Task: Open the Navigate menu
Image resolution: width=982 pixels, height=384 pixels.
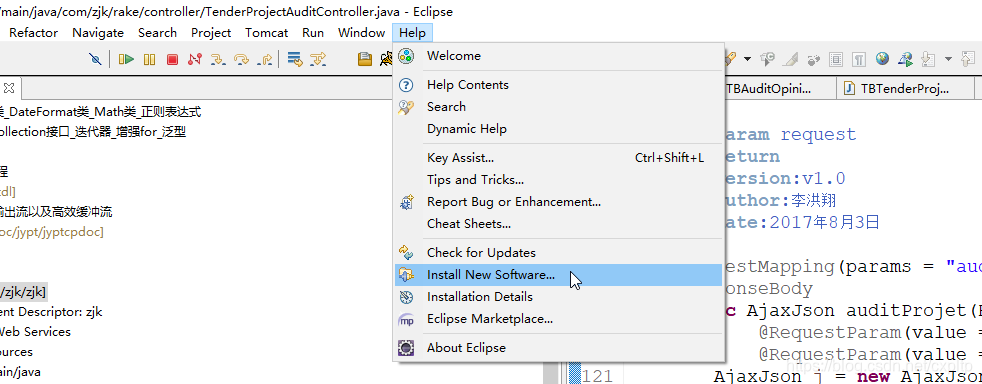Action: [98, 33]
